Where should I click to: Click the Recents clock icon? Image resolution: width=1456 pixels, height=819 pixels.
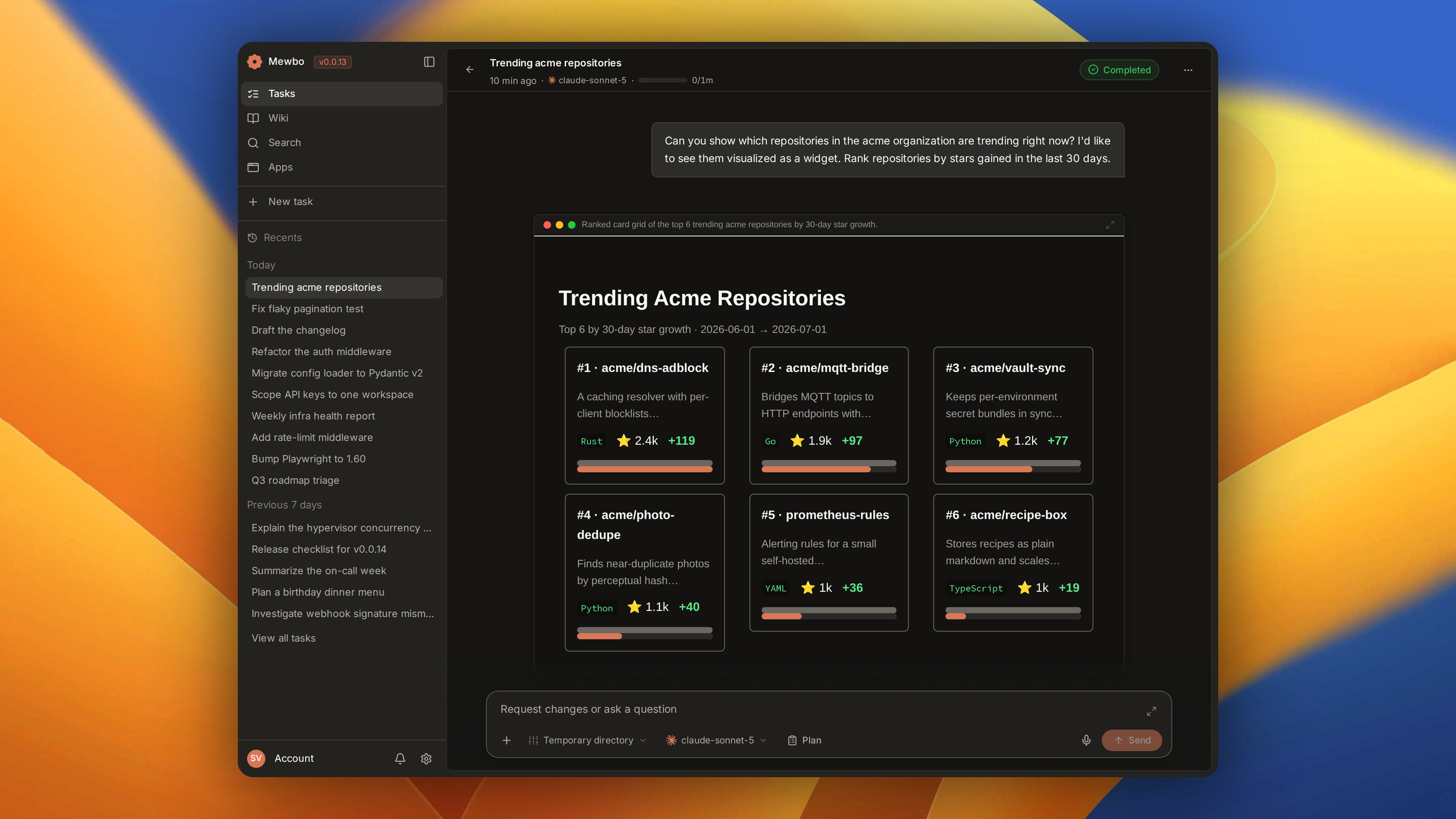pos(252,238)
